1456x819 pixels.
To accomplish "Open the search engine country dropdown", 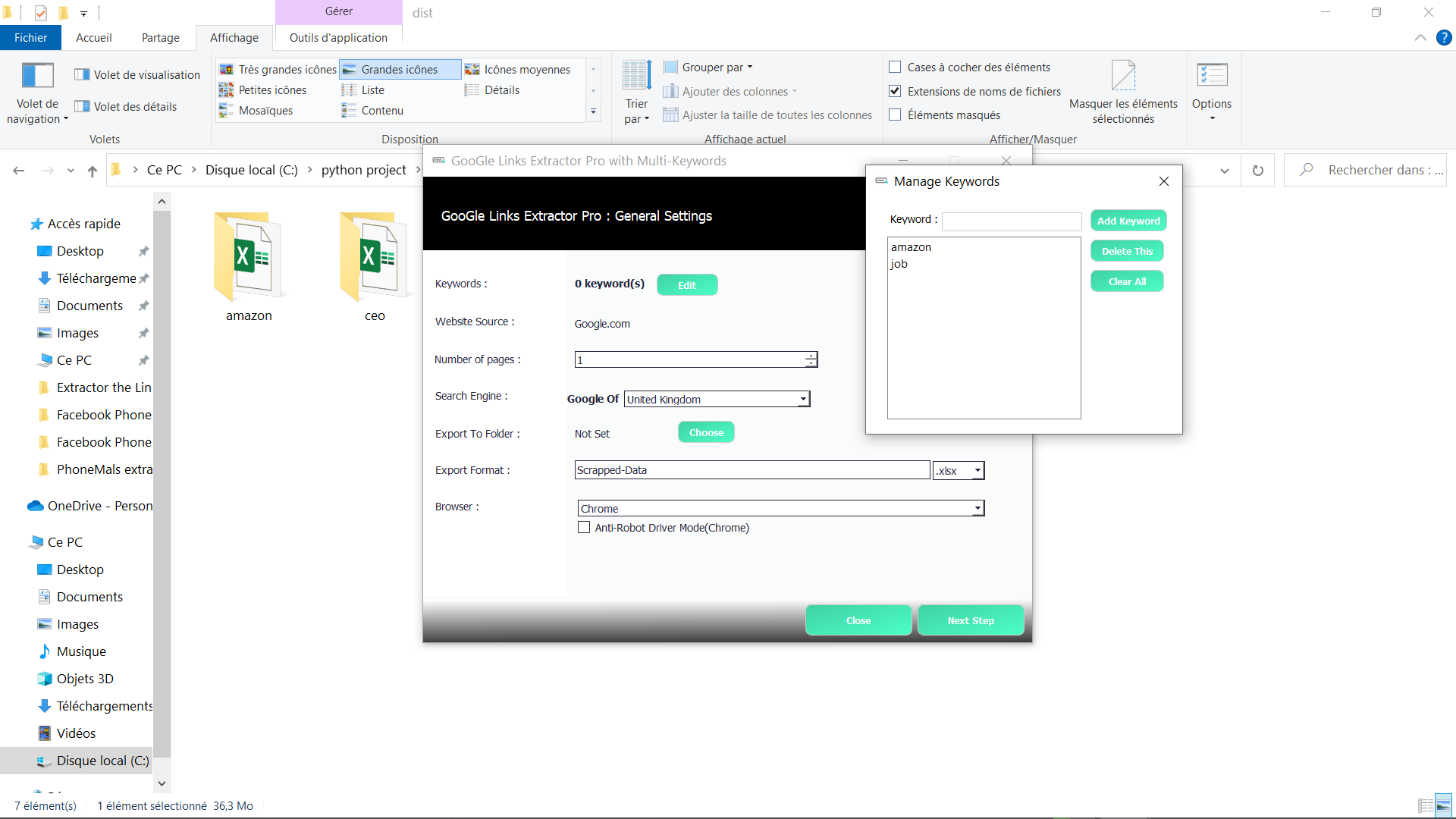I will [803, 399].
